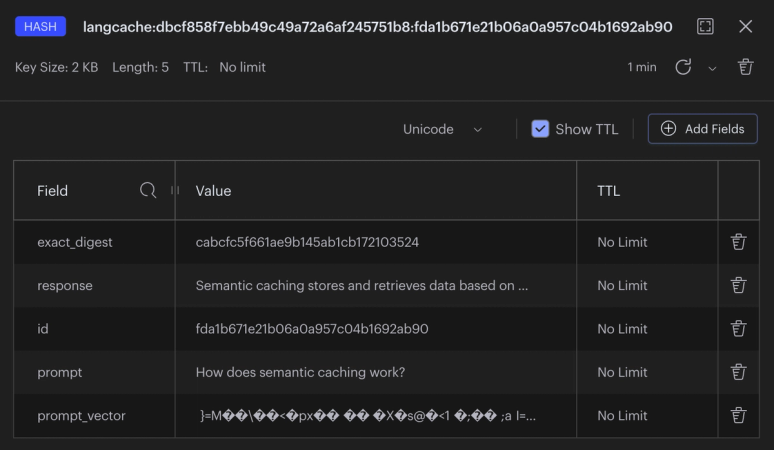This screenshot has width=774, height=450.
Task: Click the TTL 'No Limit' for prompt
Action: [x=622, y=373]
